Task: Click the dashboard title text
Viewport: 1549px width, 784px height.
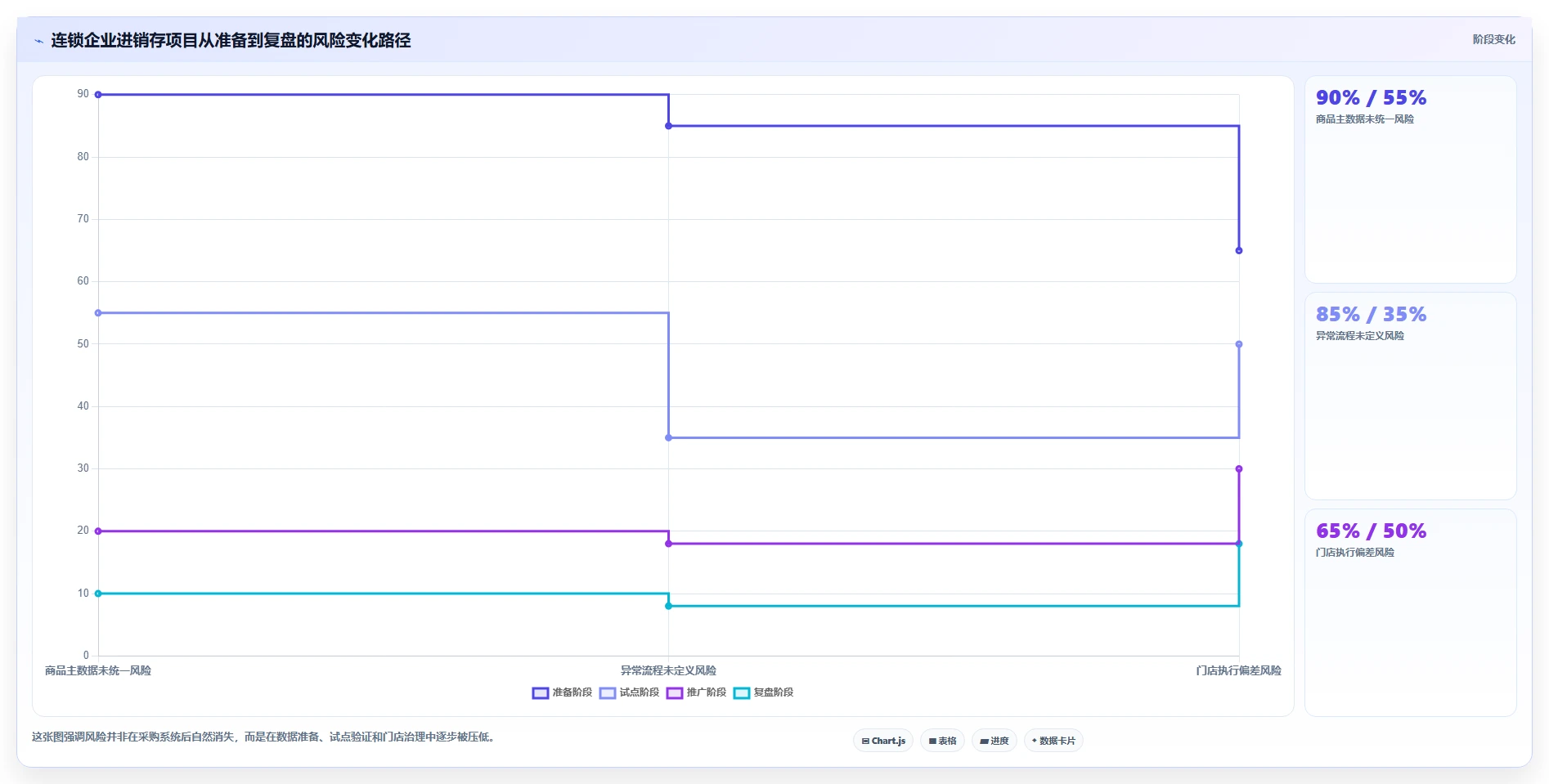Action: pos(231,40)
